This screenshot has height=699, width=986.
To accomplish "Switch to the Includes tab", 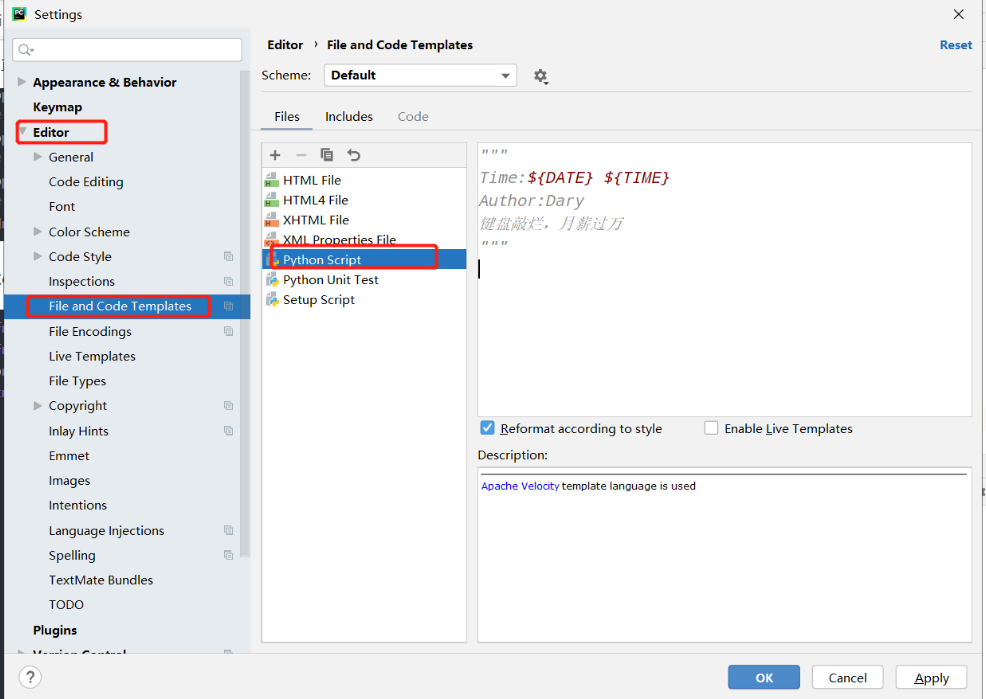I will point(349,116).
